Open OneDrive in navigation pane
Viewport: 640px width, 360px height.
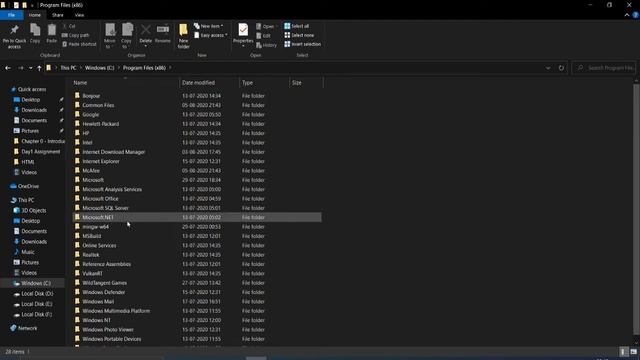coord(28,186)
